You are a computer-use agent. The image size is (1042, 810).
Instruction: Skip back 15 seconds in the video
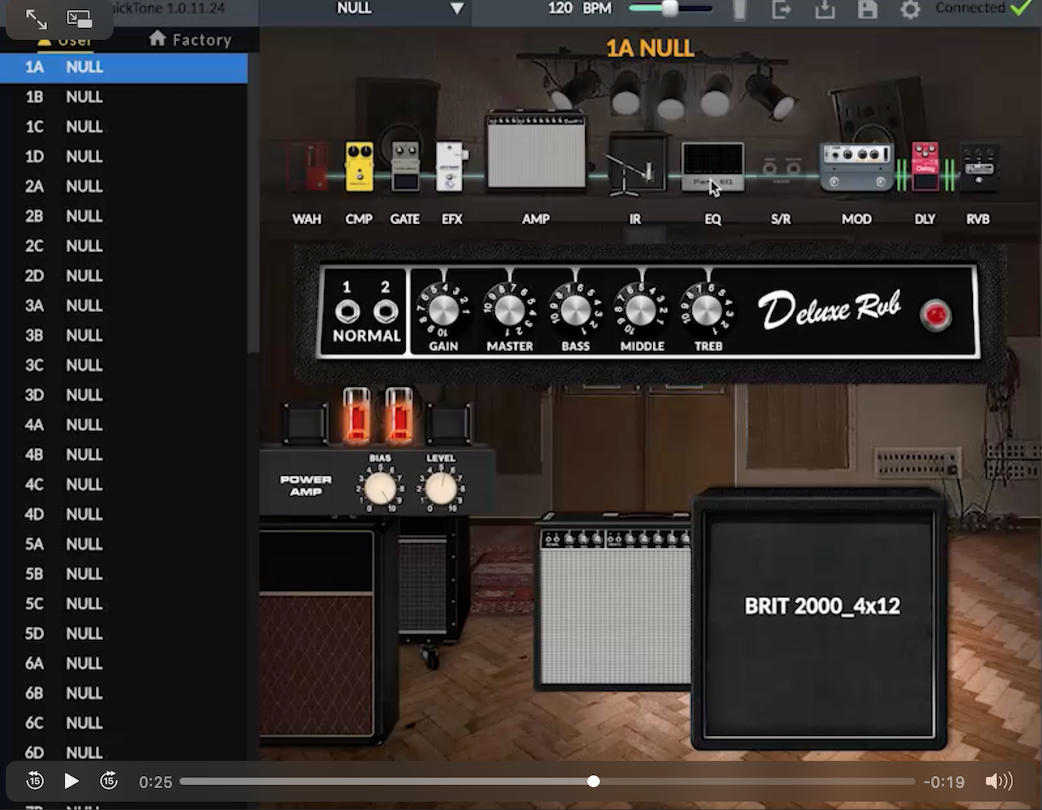tap(35, 781)
